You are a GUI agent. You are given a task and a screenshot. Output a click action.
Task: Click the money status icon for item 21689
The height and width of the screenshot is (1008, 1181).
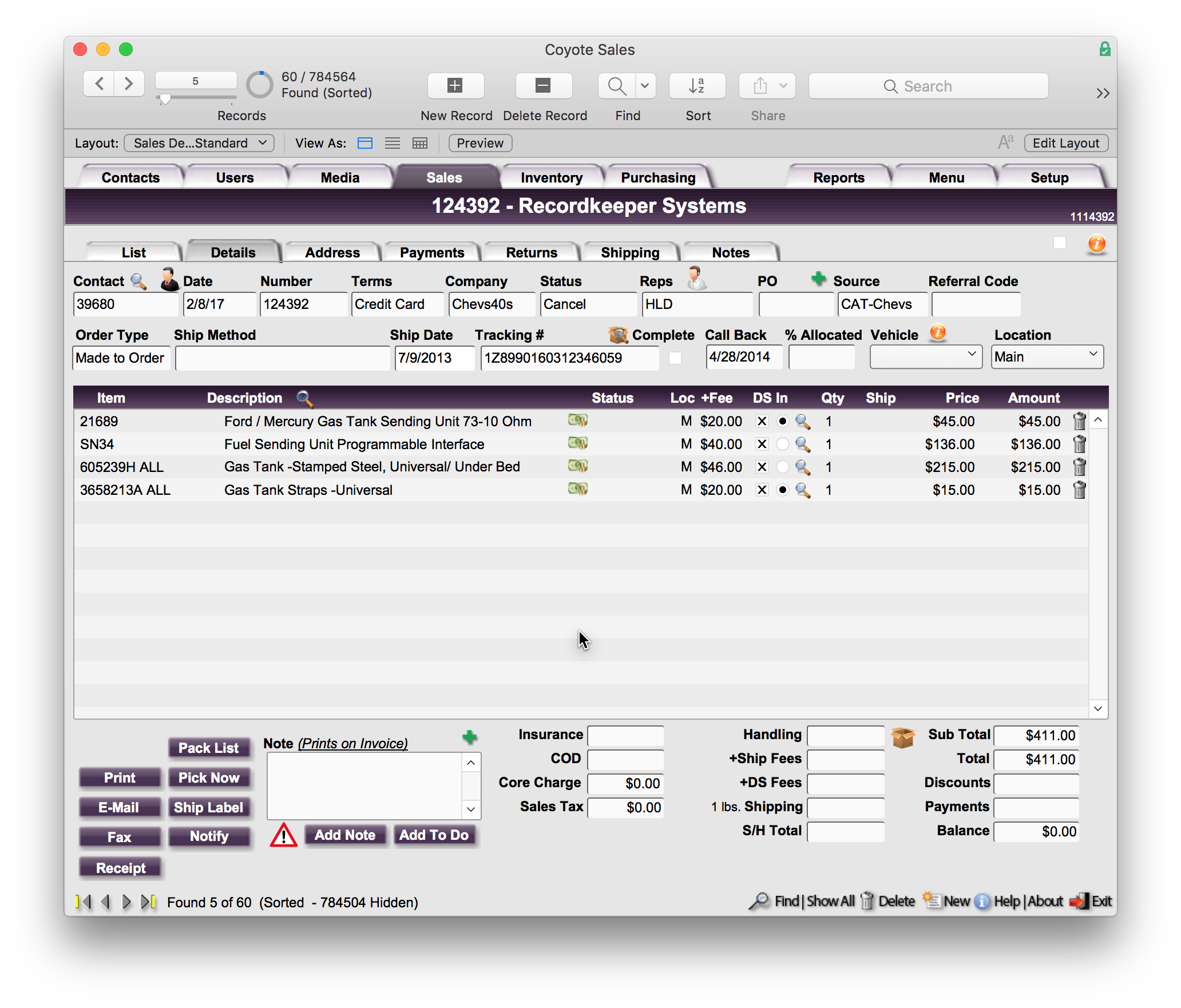click(577, 420)
